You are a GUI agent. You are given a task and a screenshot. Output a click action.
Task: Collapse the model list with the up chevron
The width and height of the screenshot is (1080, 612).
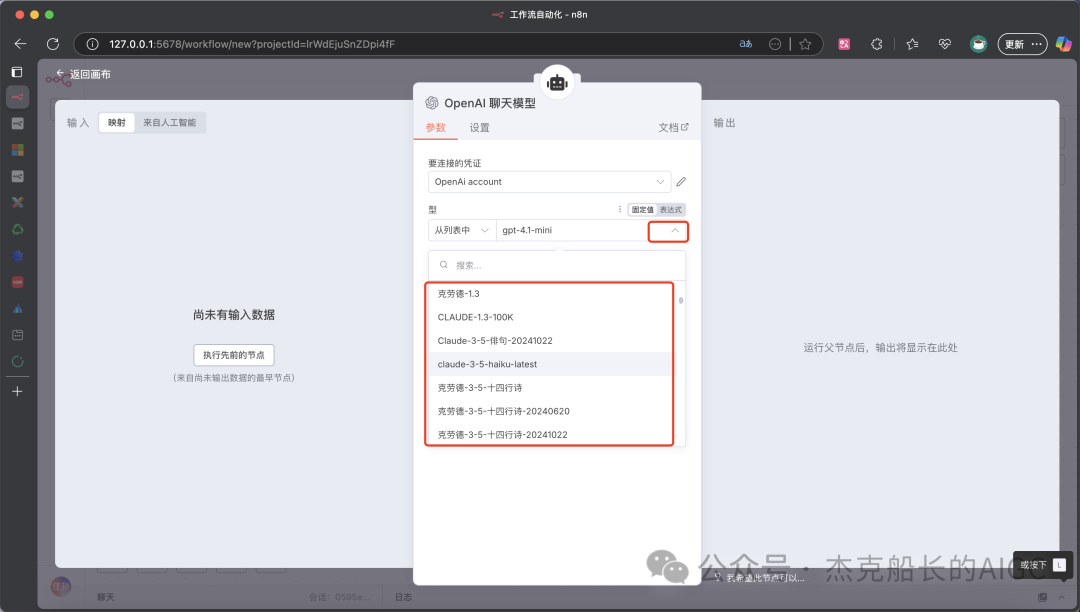(x=675, y=231)
